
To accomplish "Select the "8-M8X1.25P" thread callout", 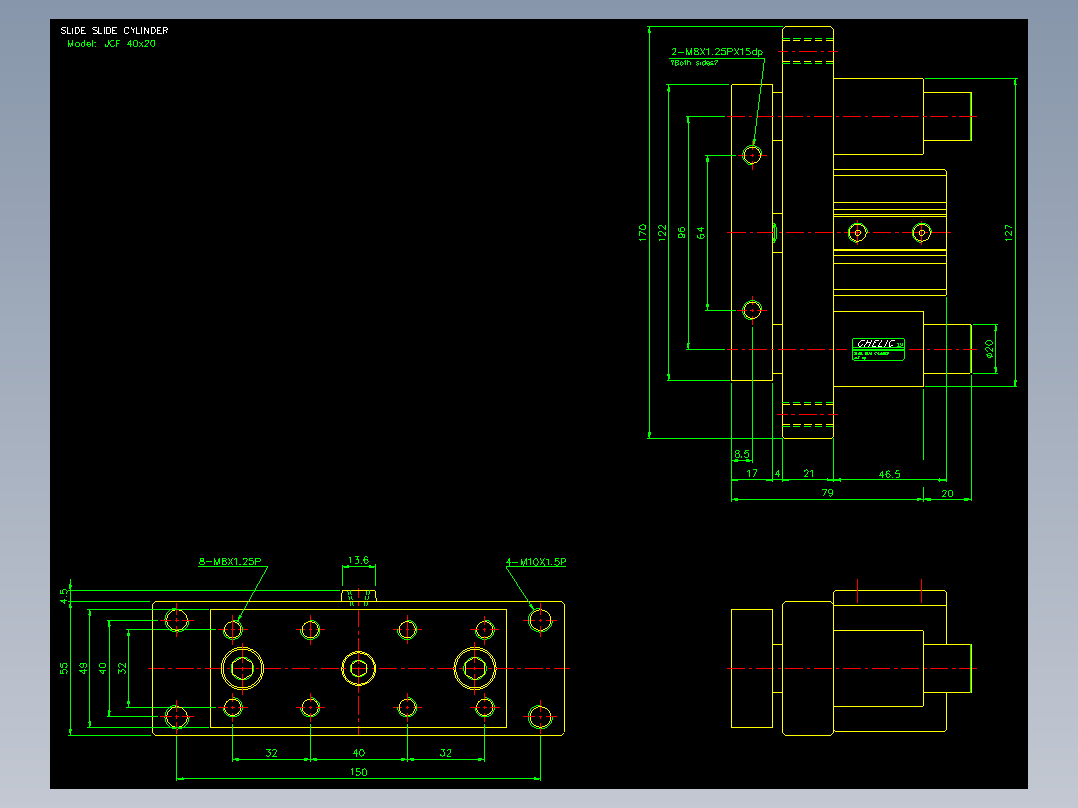I will 230,561.
